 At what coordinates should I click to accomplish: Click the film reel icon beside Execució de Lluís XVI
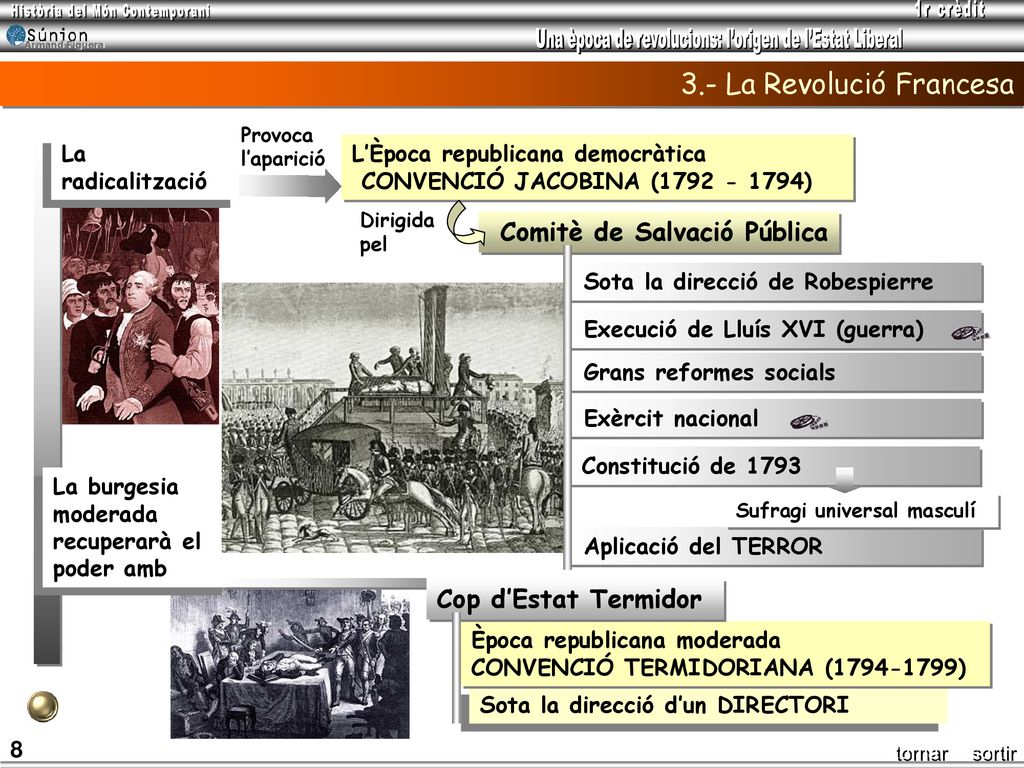coord(970,333)
